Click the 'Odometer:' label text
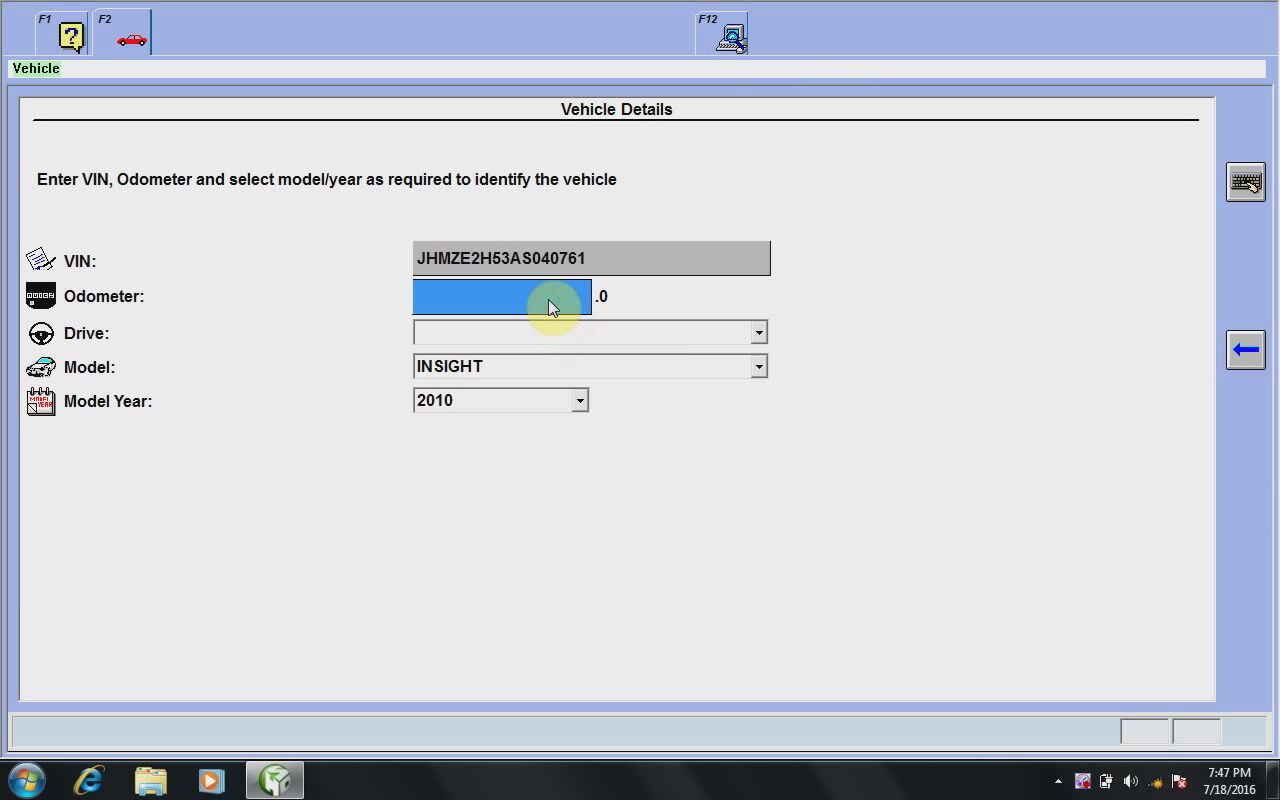This screenshot has width=1280, height=800. pos(104,296)
